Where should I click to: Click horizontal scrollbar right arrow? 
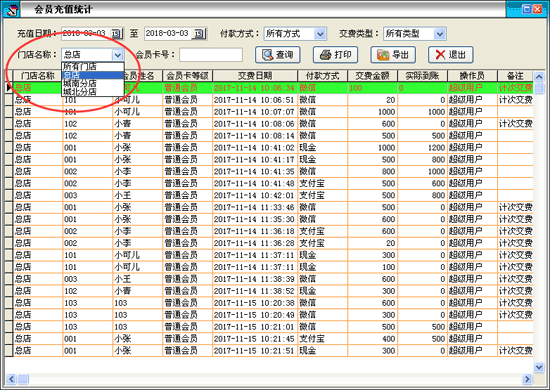tap(527, 379)
